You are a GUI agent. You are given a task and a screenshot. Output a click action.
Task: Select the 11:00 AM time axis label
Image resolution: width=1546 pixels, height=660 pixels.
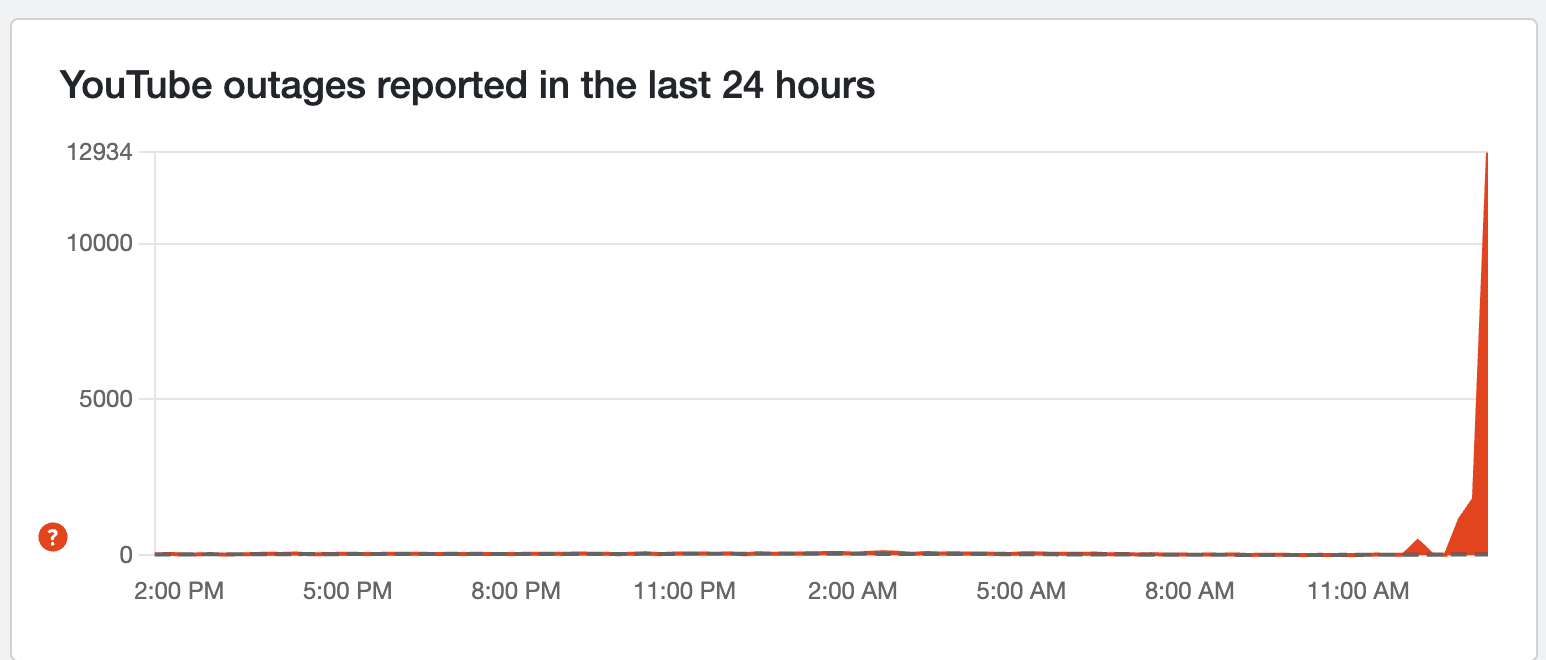point(1357,591)
